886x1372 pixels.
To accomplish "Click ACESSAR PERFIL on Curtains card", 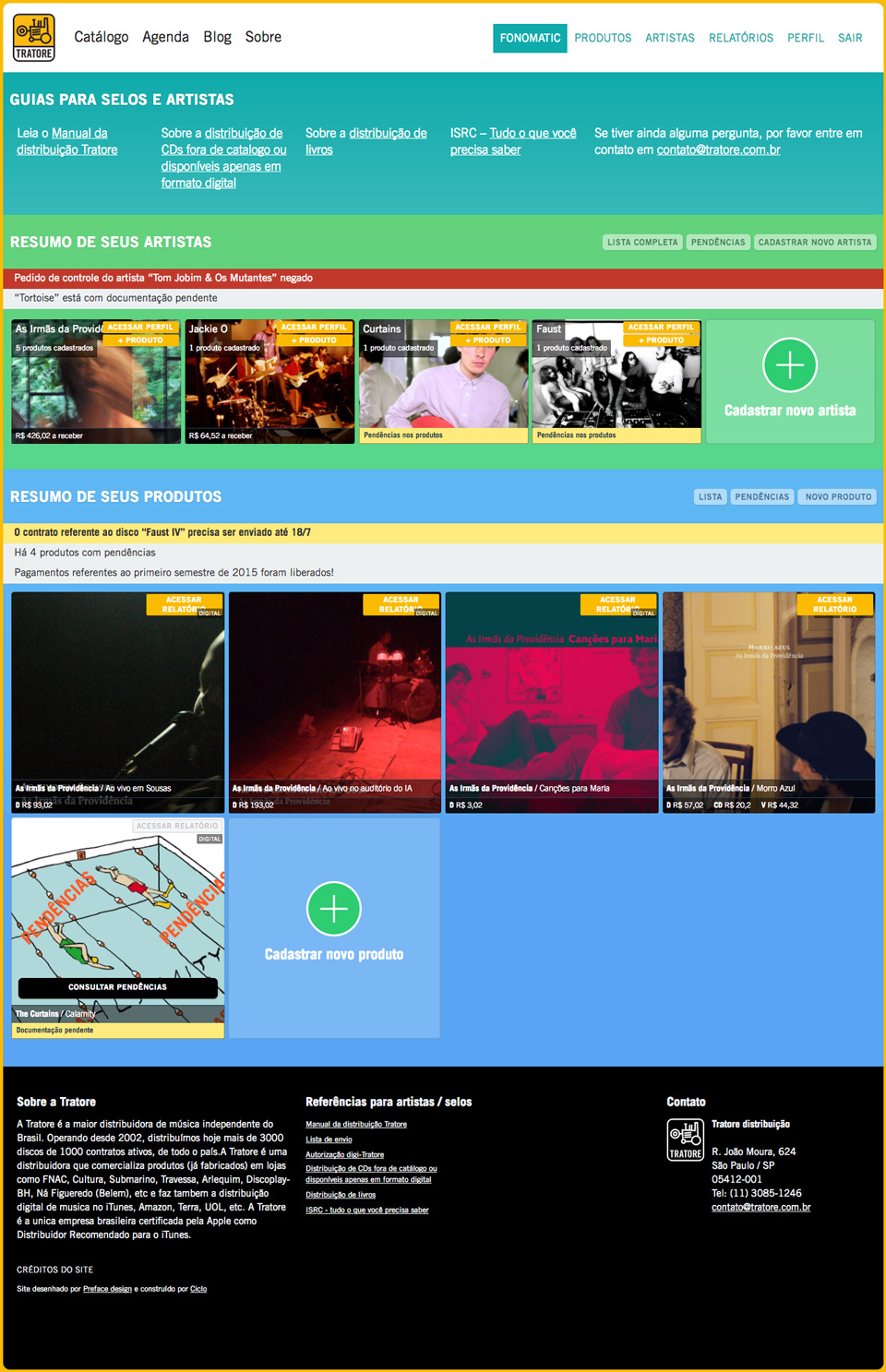I will pos(488,327).
